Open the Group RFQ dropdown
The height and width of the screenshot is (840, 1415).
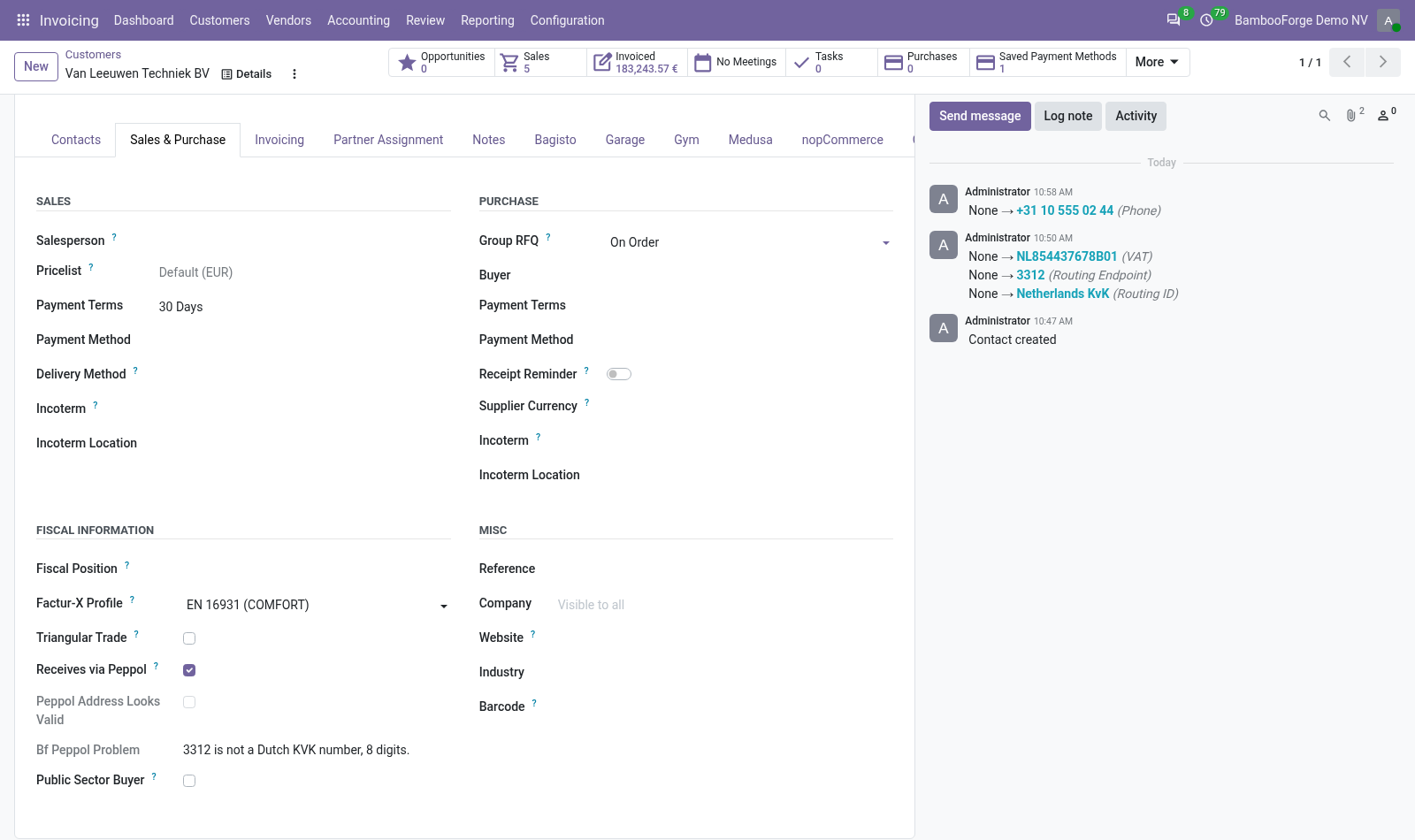[x=750, y=242]
